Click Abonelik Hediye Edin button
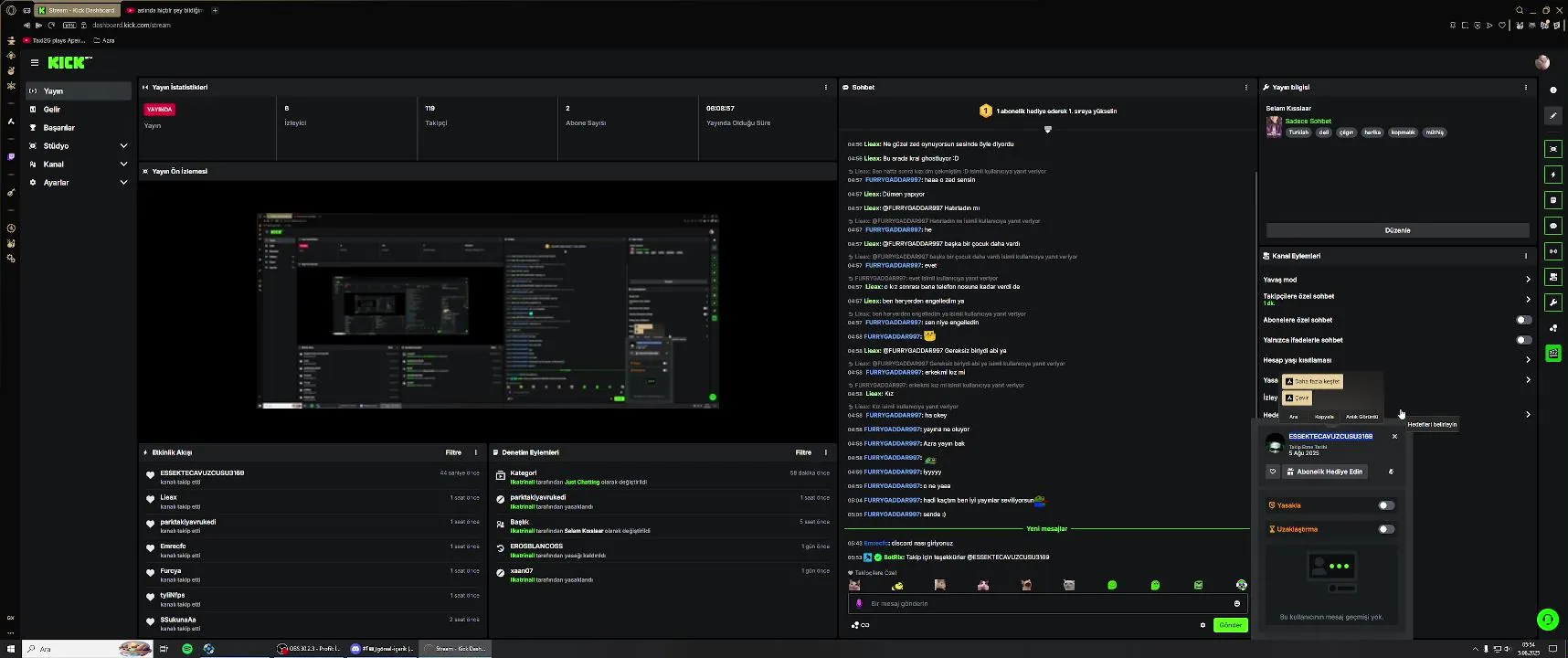The width and height of the screenshot is (1568, 658). click(1326, 472)
